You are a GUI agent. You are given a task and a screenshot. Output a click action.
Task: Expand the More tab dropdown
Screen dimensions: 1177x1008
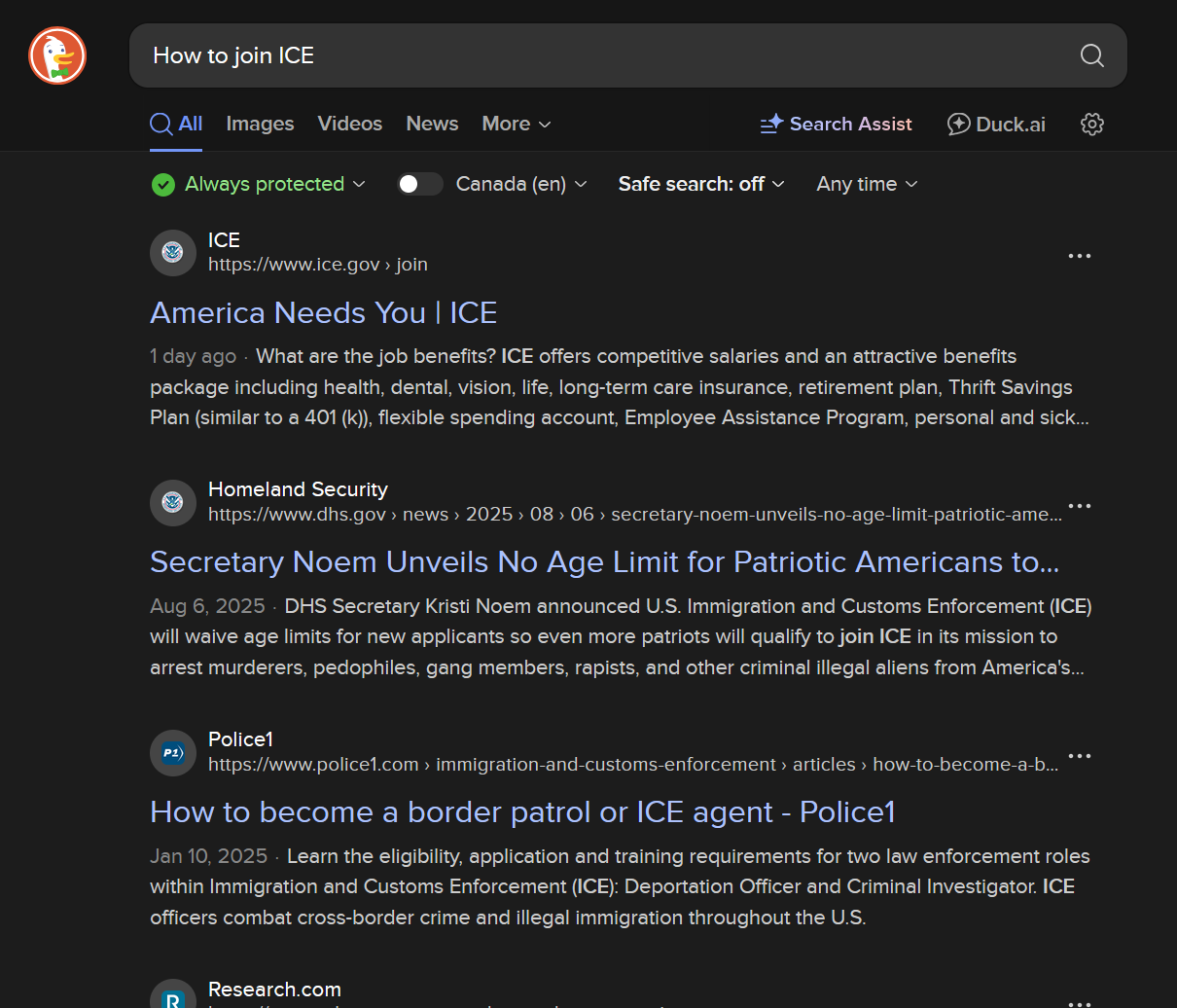point(517,124)
